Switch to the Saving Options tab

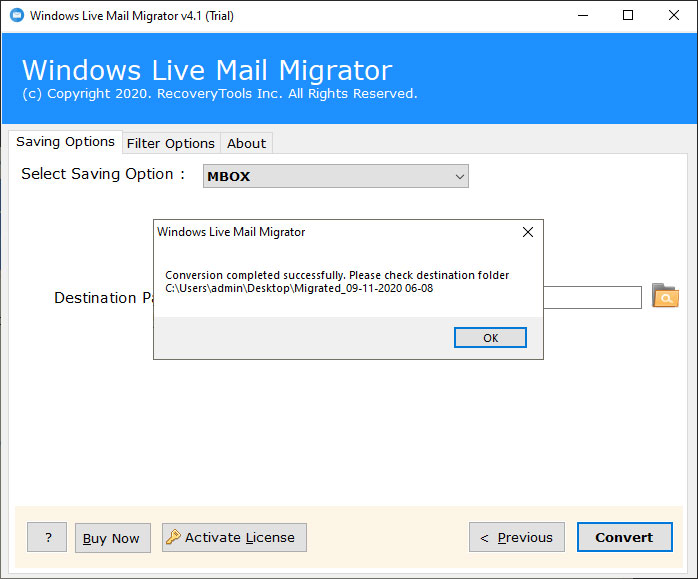[65, 142]
